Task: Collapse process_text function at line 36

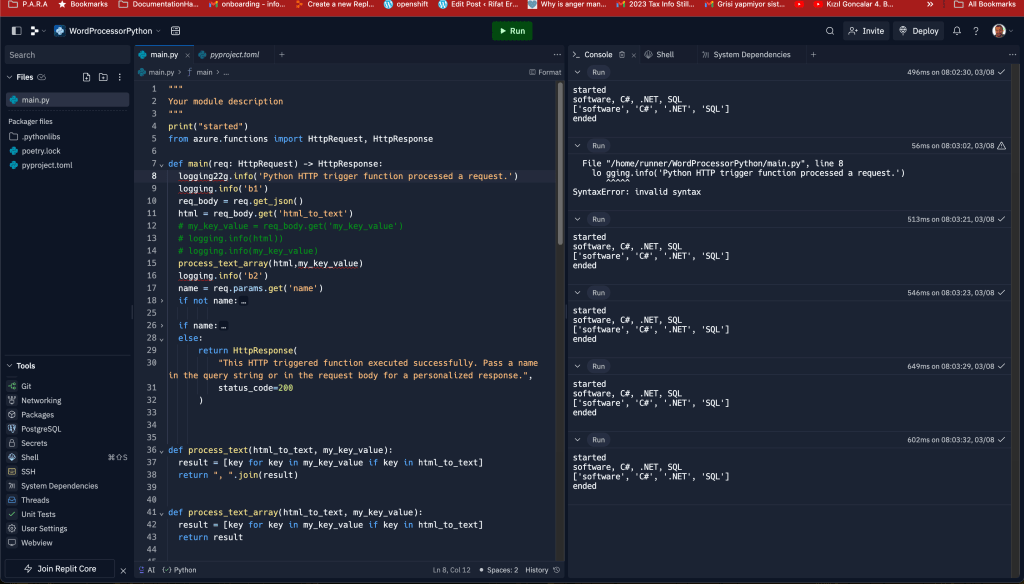Action: [x=162, y=450]
